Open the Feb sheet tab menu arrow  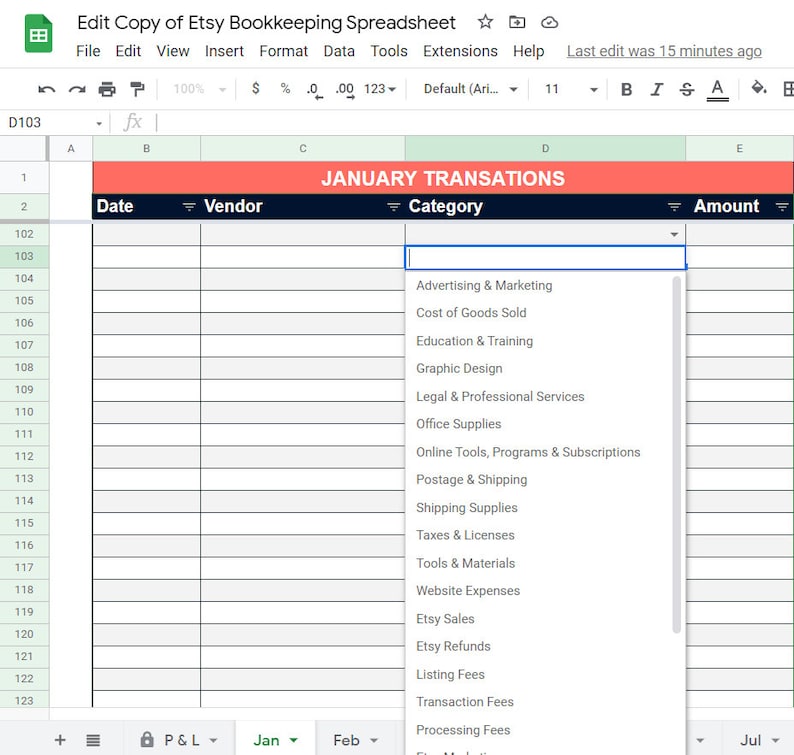coord(374,740)
